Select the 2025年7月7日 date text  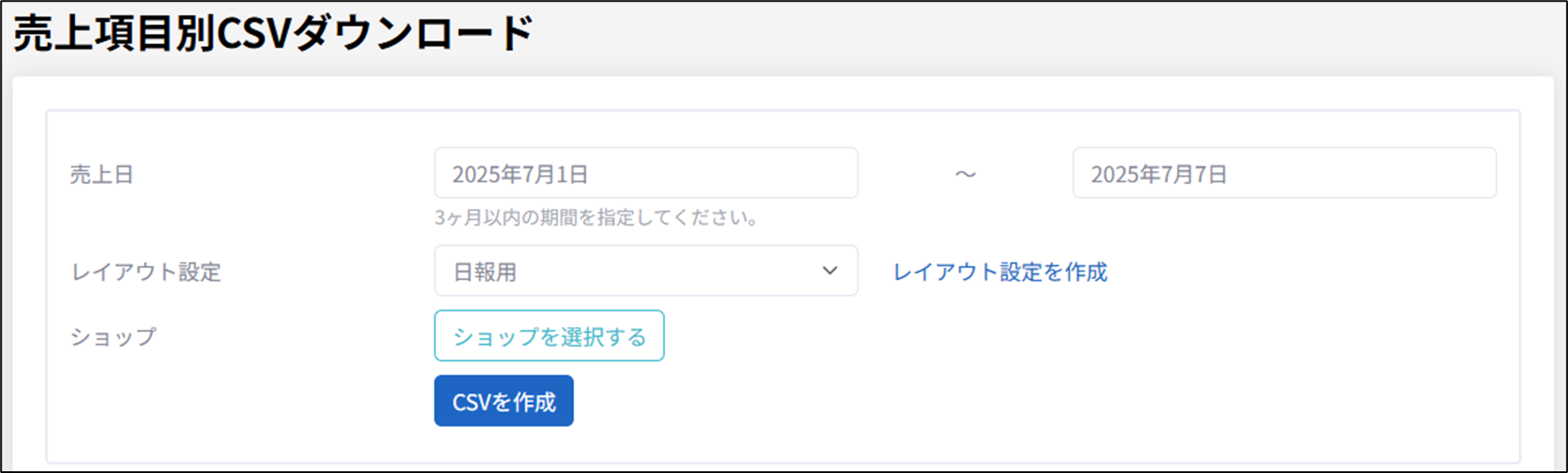(x=1159, y=174)
